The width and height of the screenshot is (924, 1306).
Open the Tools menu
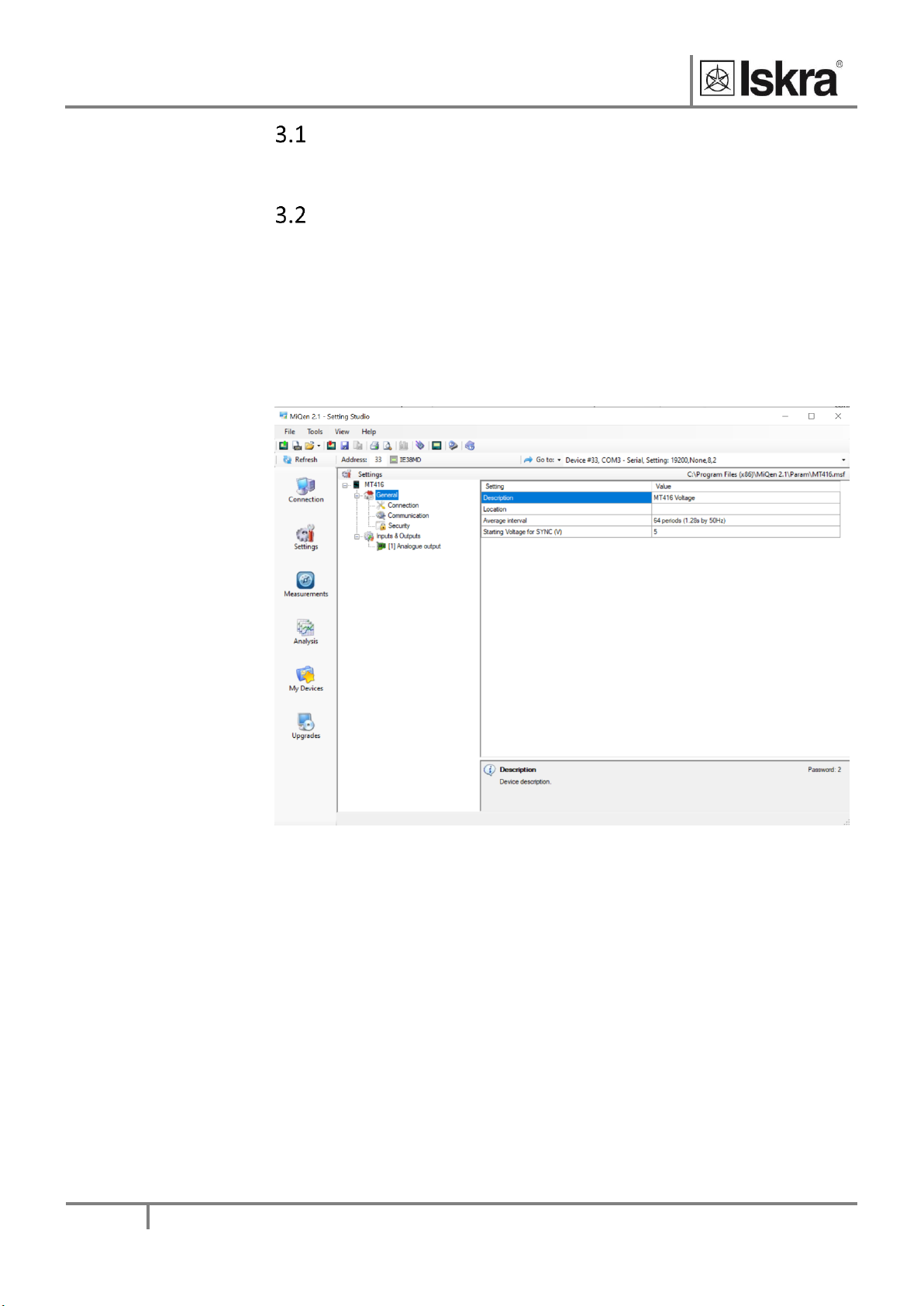point(315,432)
